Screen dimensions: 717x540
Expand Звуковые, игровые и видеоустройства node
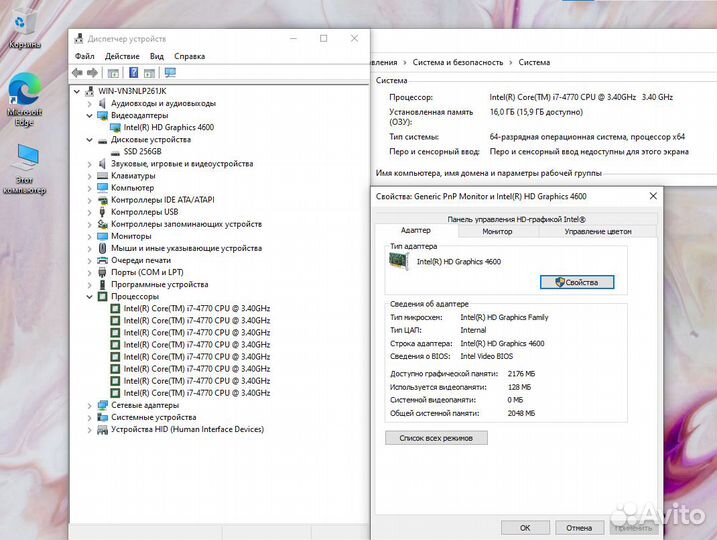[x=90, y=164]
